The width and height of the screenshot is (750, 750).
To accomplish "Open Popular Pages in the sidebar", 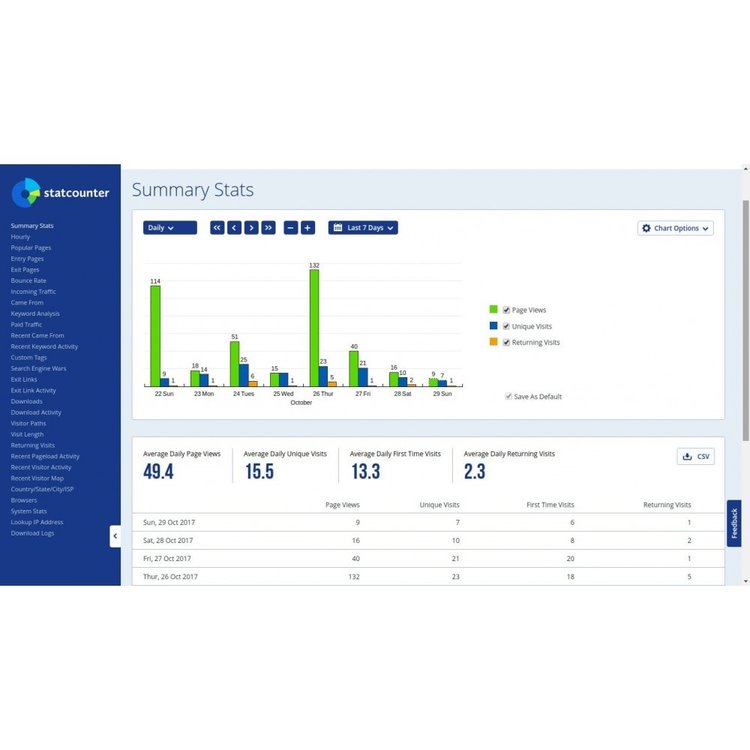I will point(31,248).
